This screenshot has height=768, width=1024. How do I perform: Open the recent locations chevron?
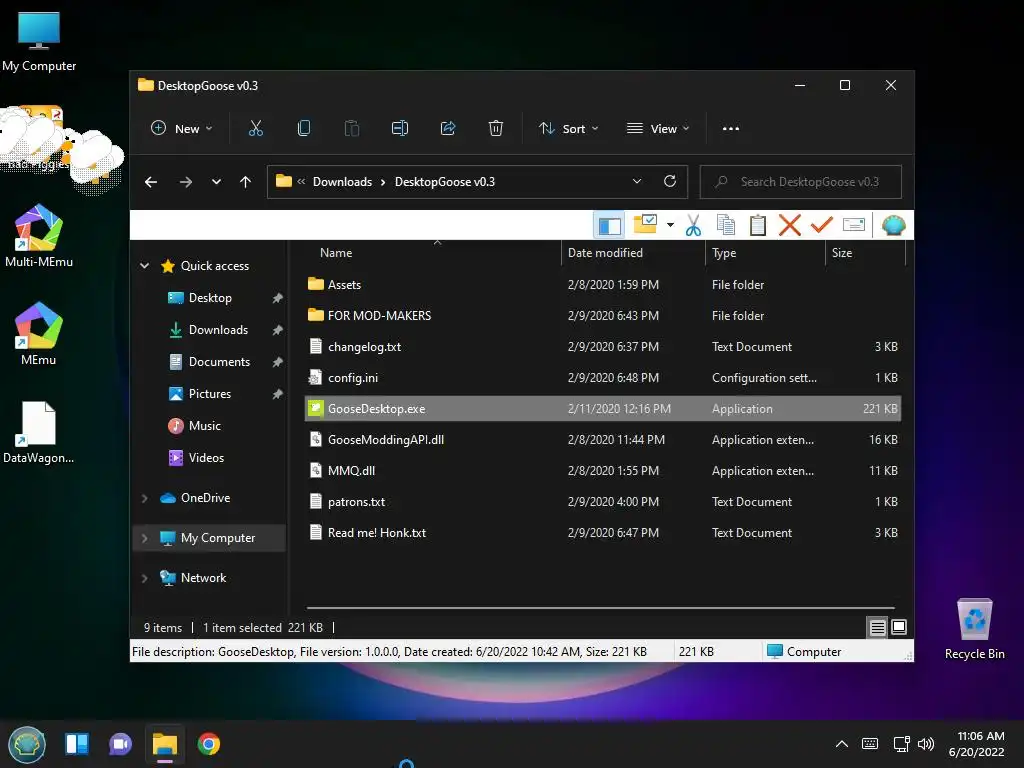tap(216, 182)
